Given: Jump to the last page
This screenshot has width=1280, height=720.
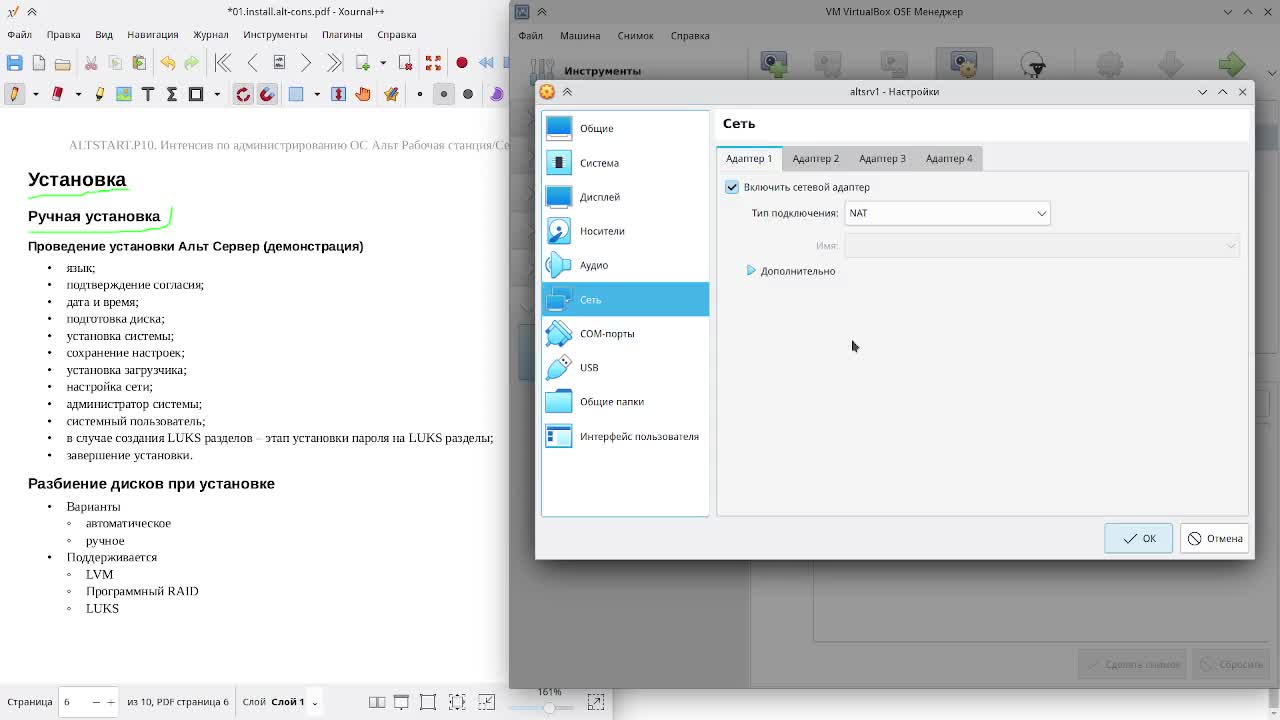Looking at the screenshot, I should 334,63.
